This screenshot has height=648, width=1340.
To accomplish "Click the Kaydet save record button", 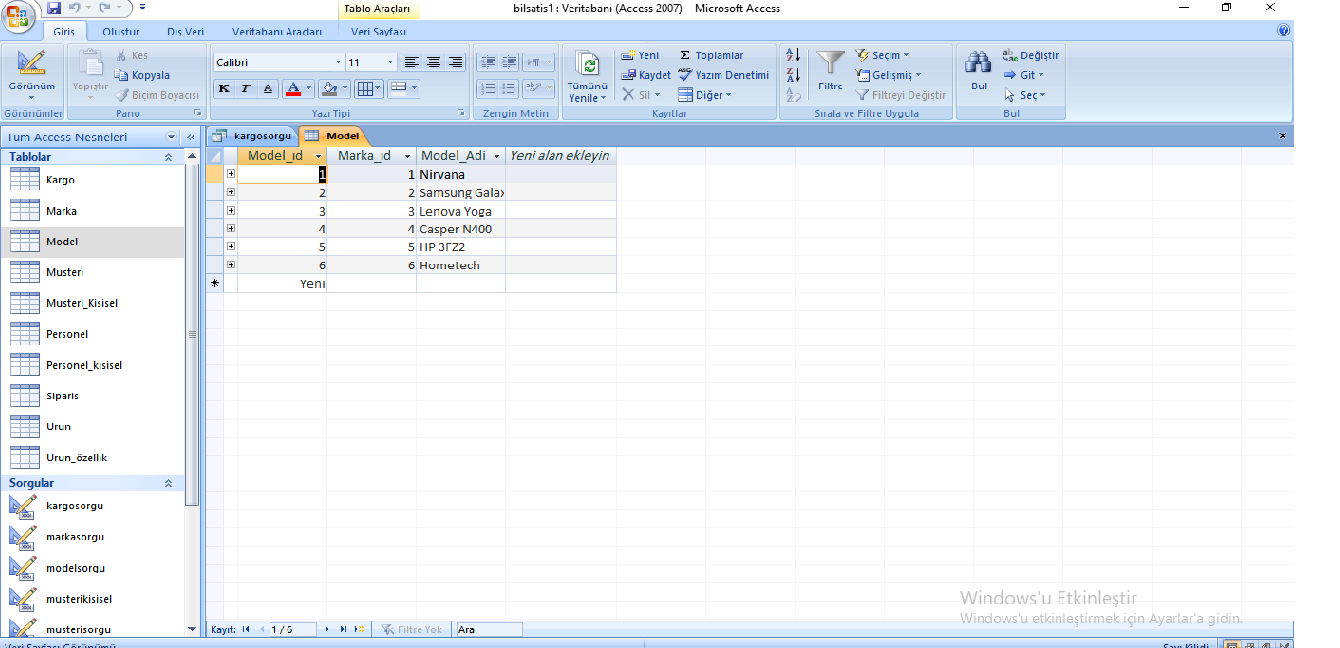I will tap(646, 75).
